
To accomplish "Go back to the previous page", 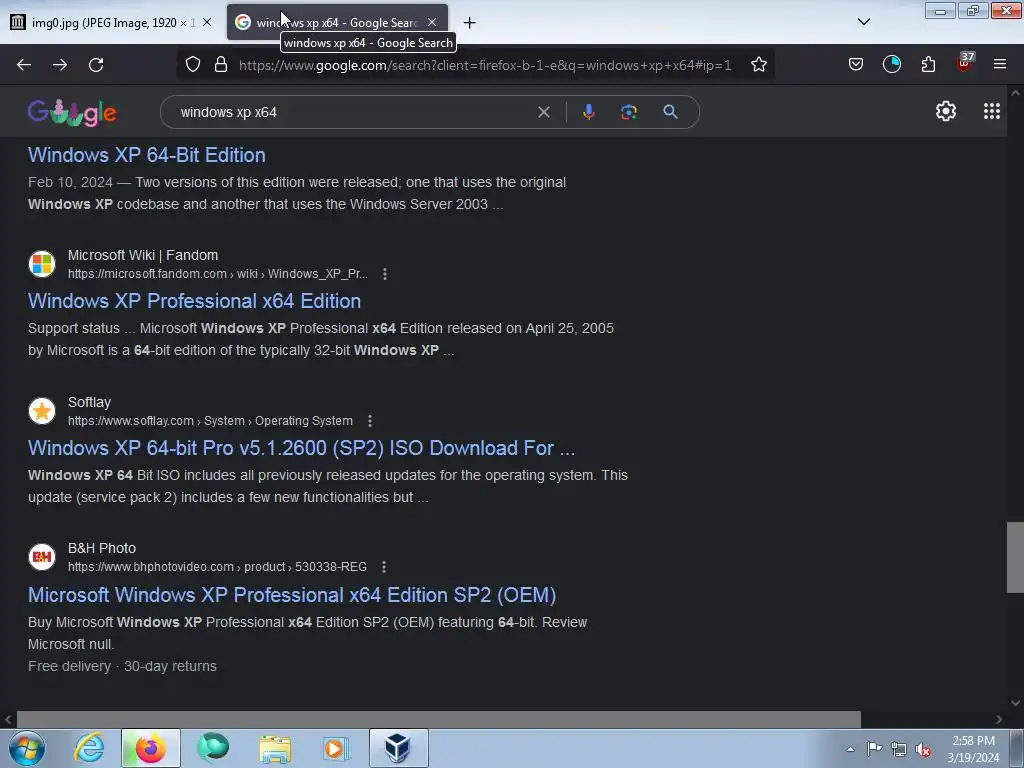I will [x=24, y=65].
